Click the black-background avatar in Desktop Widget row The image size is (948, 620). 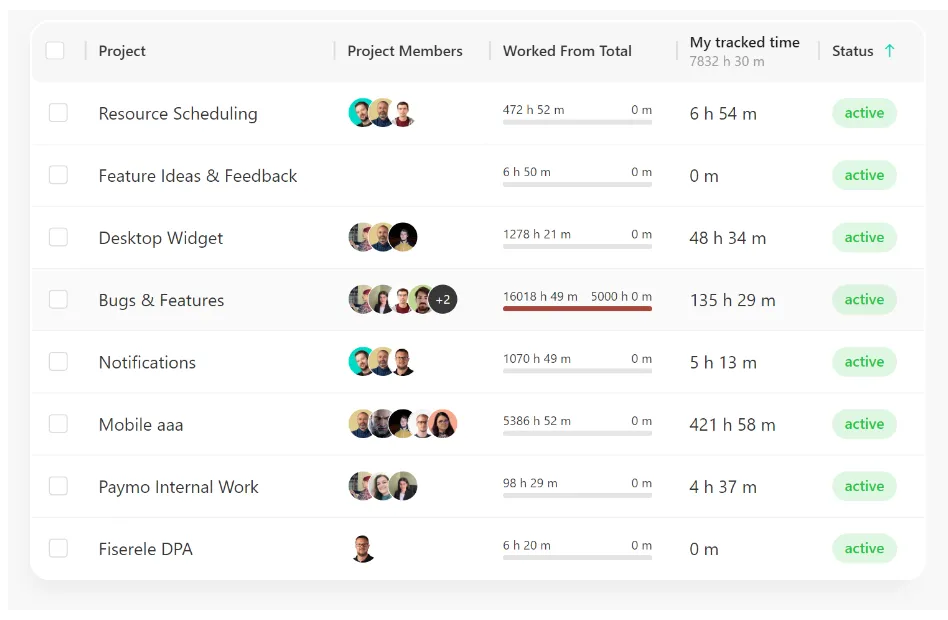[x=403, y=237]
